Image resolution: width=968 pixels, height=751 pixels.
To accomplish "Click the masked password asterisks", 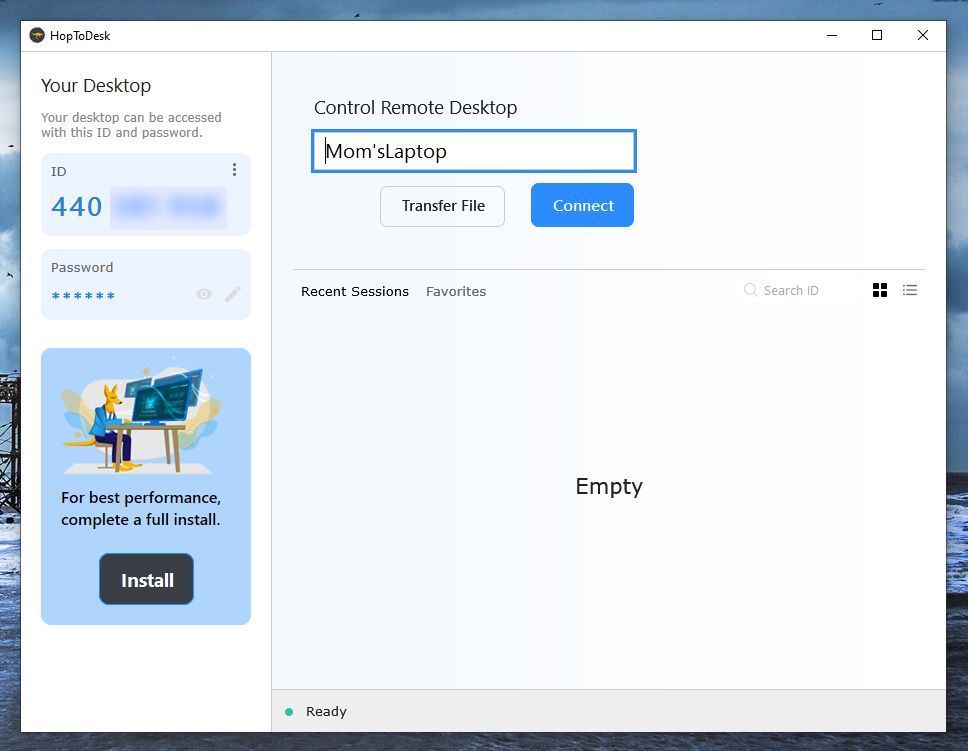I will pos(82,295).
